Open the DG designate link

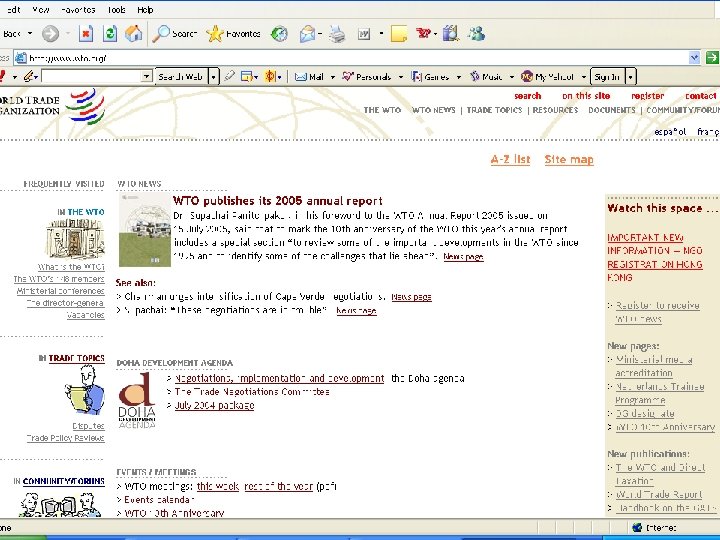tap(645, 414)
